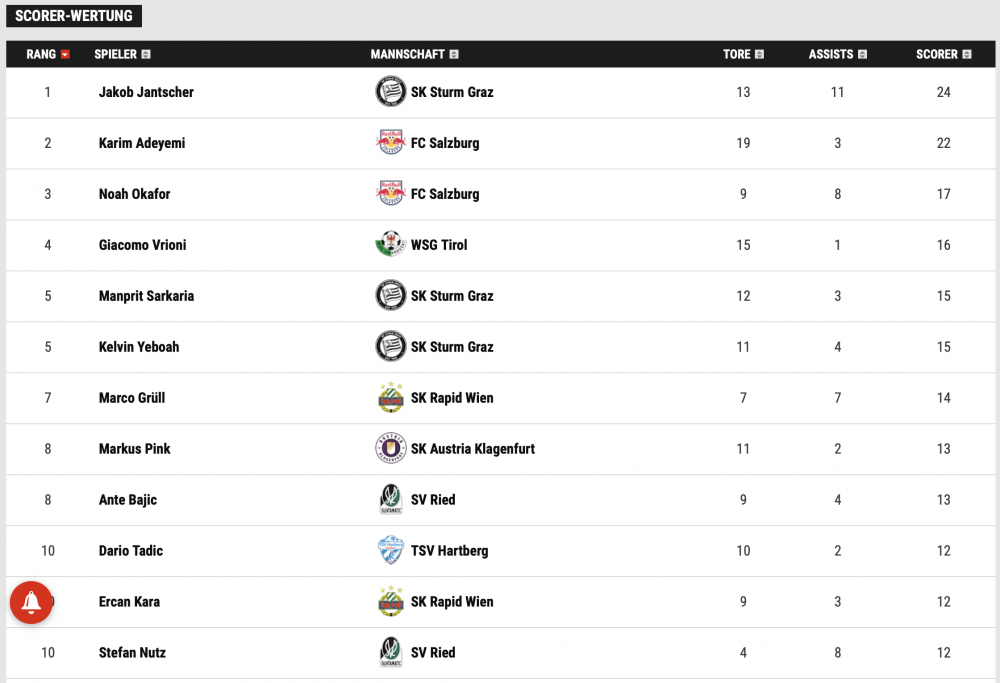This screenshot has height=683, width=1000.
Task: Click SK Rapid Wien crest beside Marco Grüll
Action: pos(390,397)
